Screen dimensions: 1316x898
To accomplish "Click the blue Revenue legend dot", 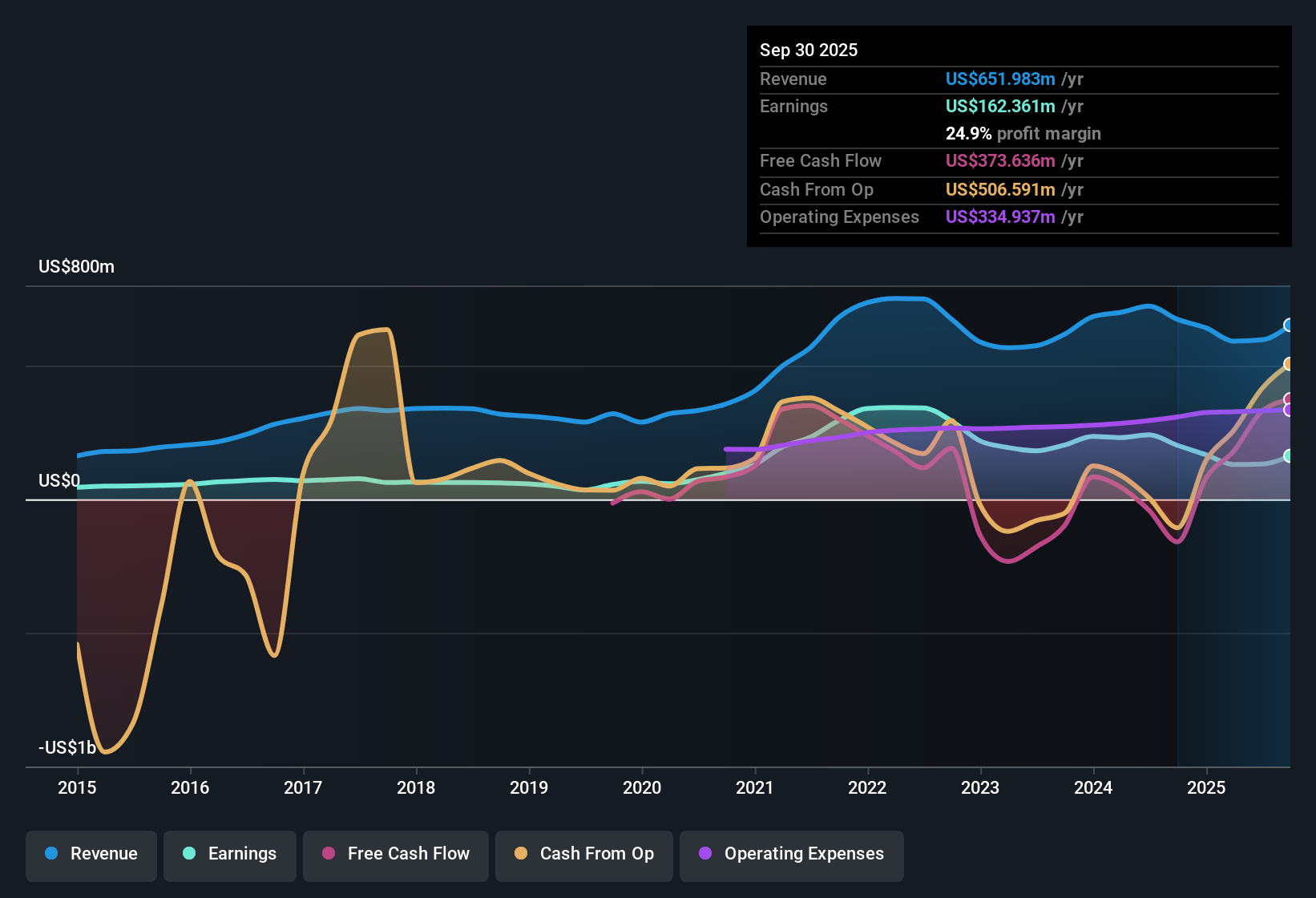I will click(x=50, y=854).
